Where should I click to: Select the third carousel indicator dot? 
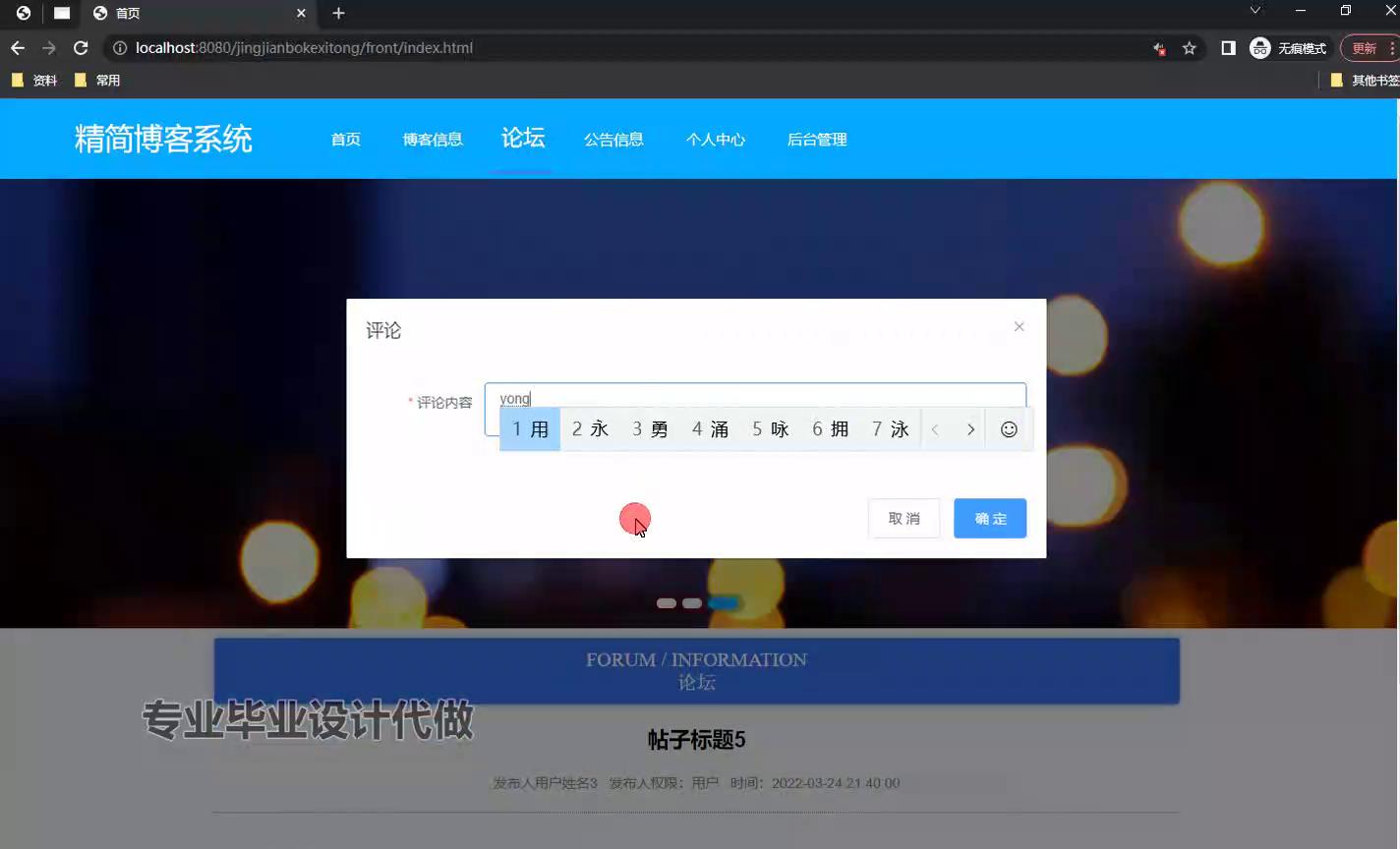tap(724, 603)
